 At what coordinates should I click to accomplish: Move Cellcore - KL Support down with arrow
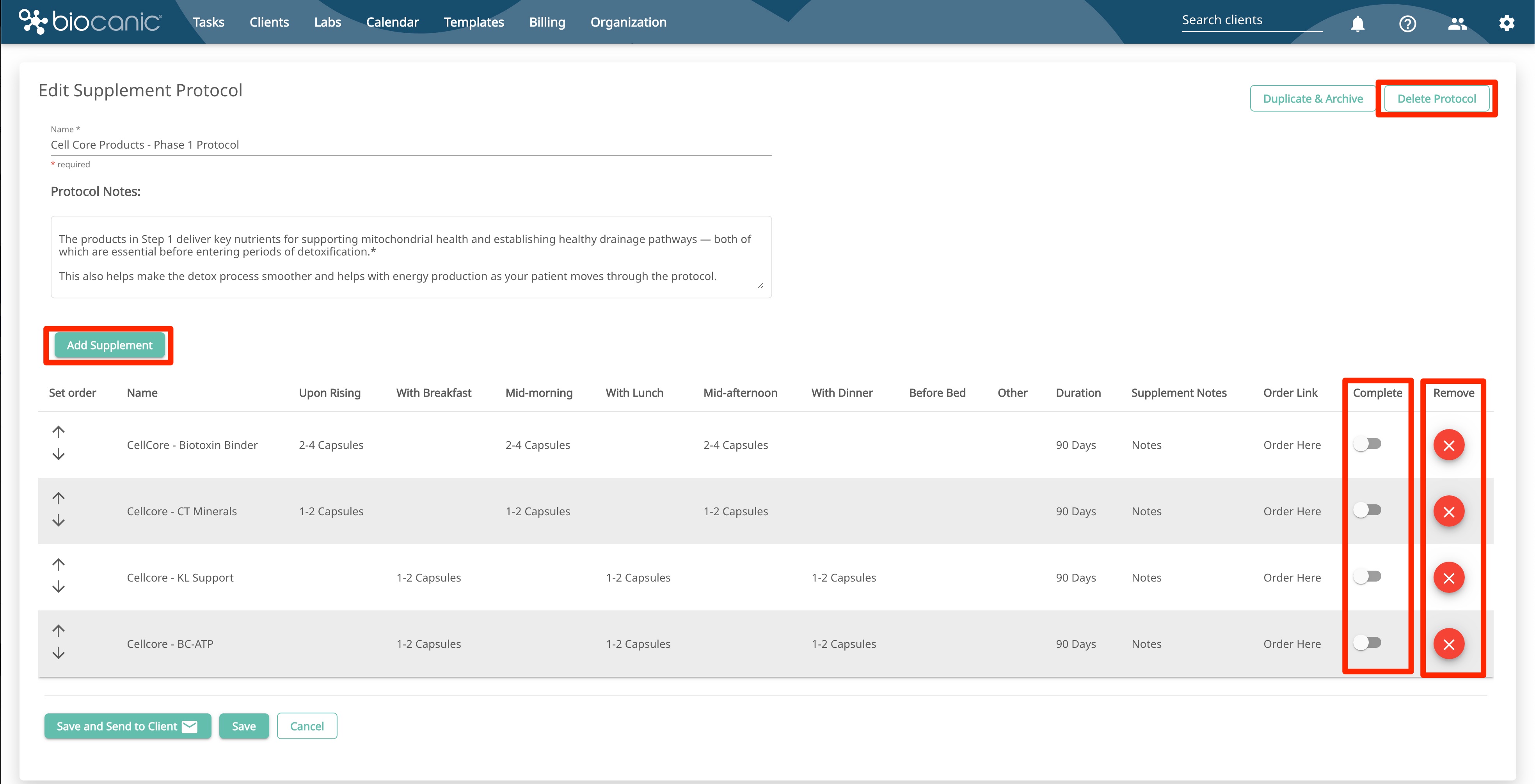59,587
